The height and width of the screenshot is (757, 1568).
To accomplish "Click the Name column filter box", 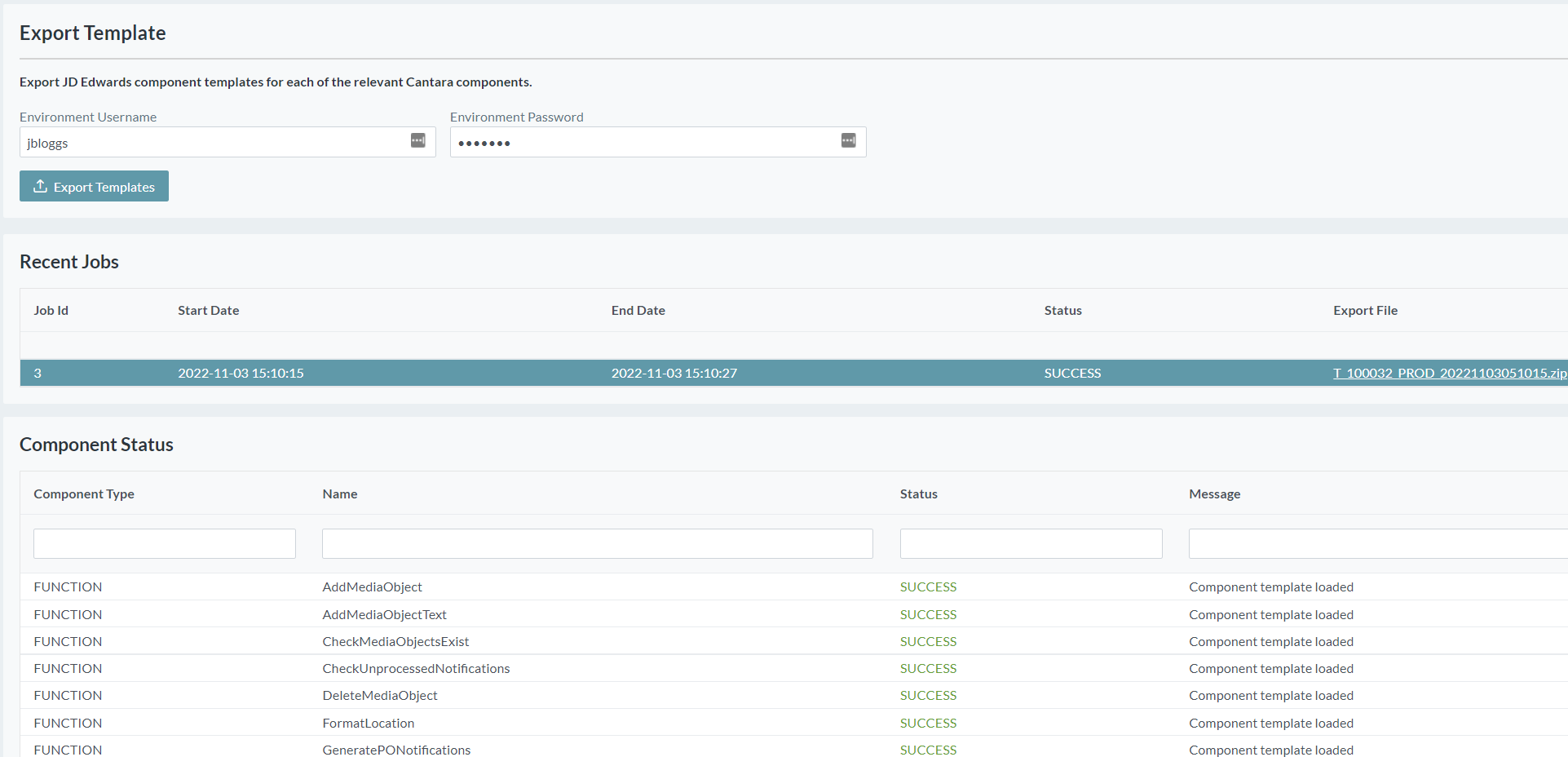I will click(597, 543).
